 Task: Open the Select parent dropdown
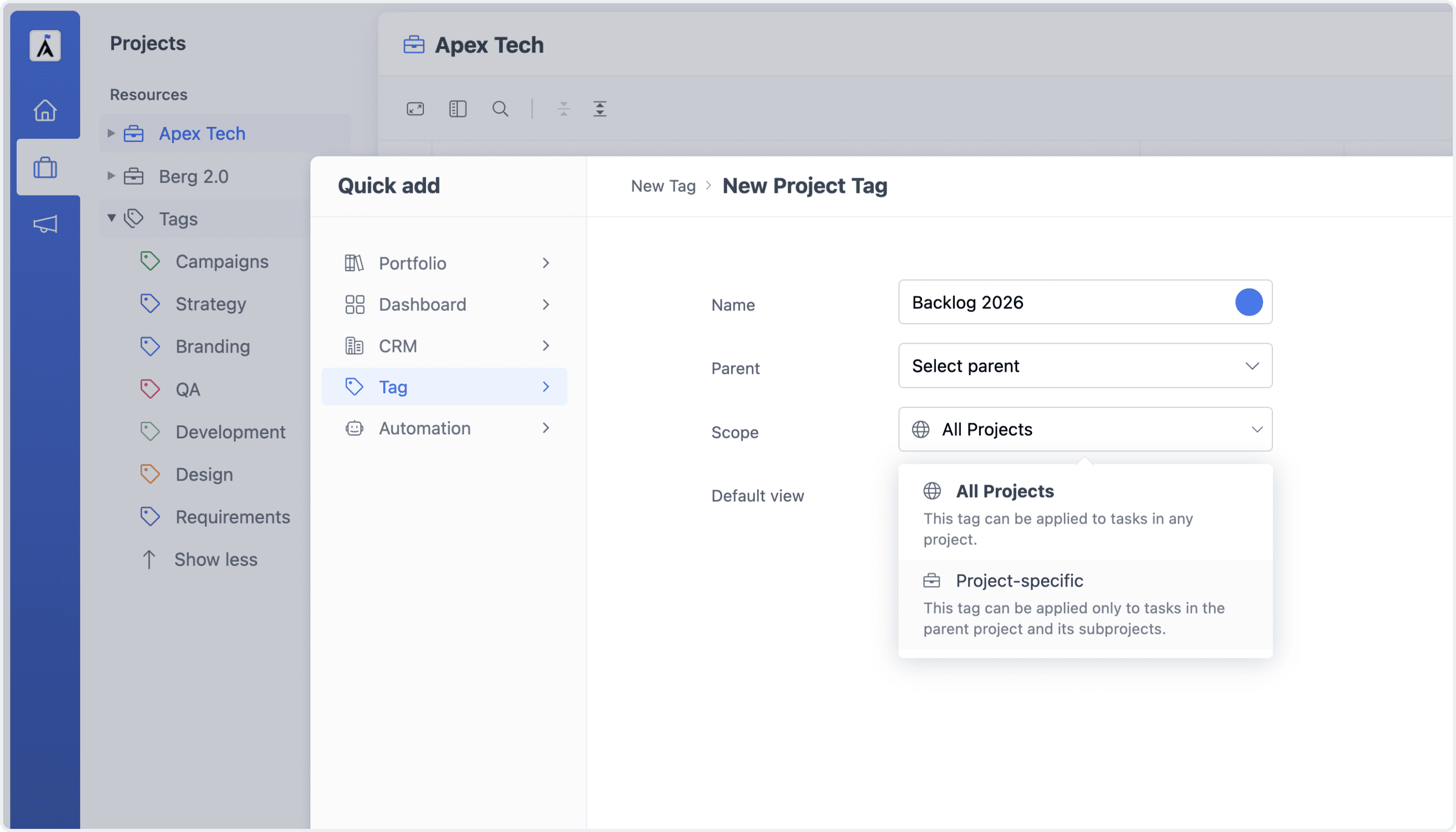[x=1085, y=366]
